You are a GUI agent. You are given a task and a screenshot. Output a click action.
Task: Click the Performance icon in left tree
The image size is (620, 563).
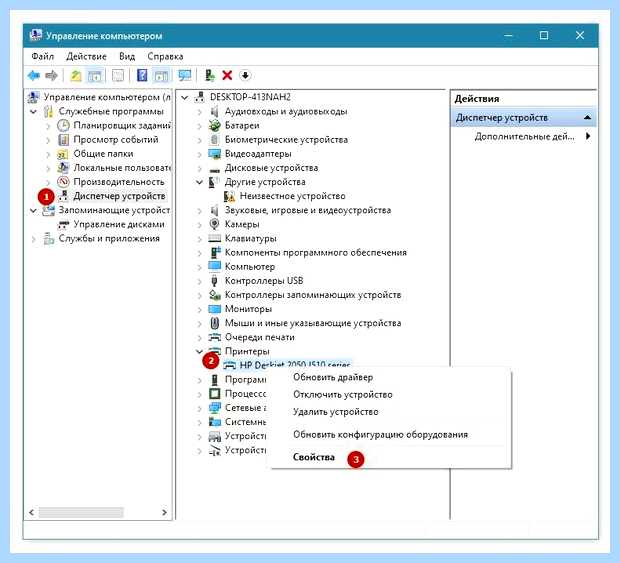click(63, 182)
